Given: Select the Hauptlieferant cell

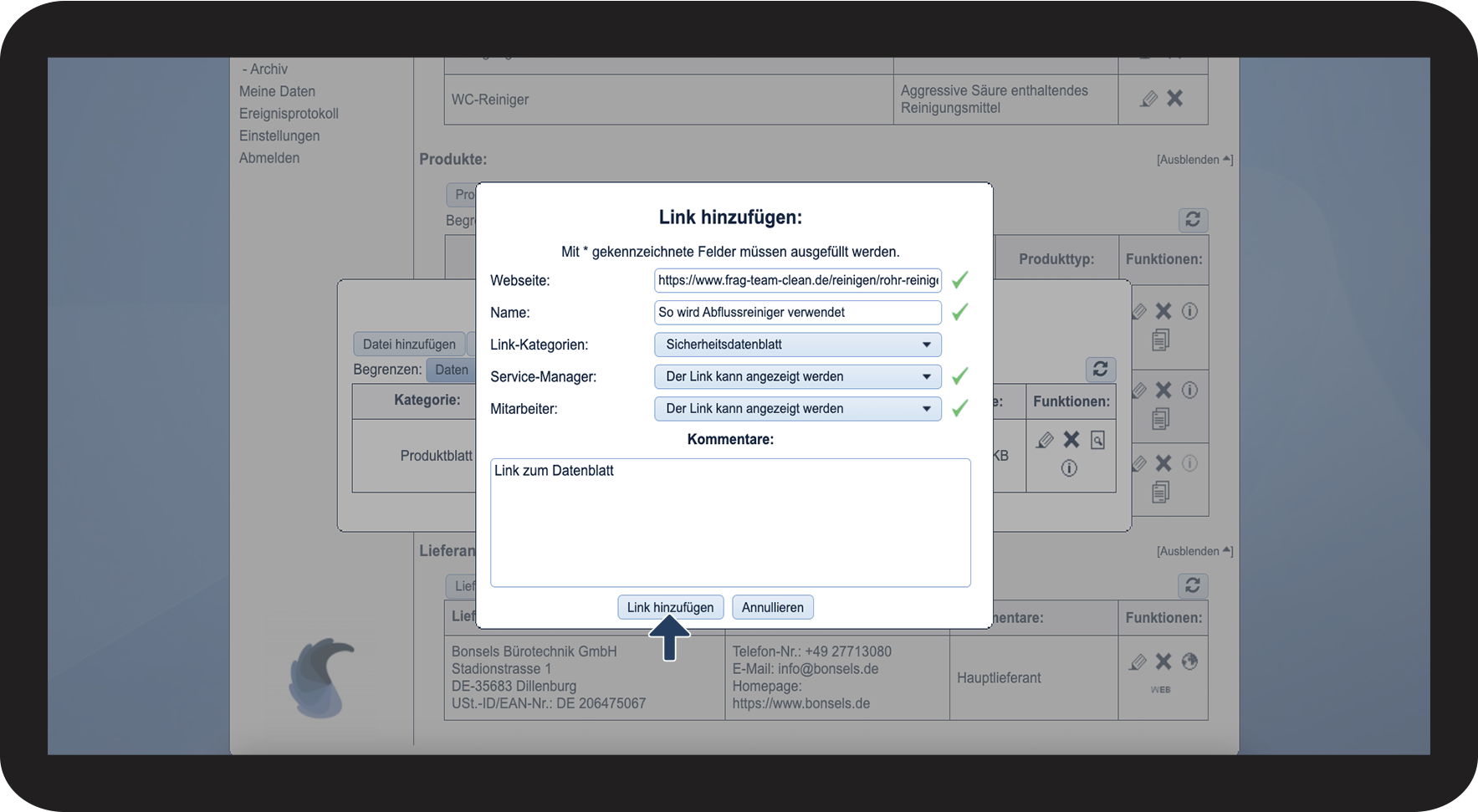Looking at the screenshot, I should pos(1034,678).
